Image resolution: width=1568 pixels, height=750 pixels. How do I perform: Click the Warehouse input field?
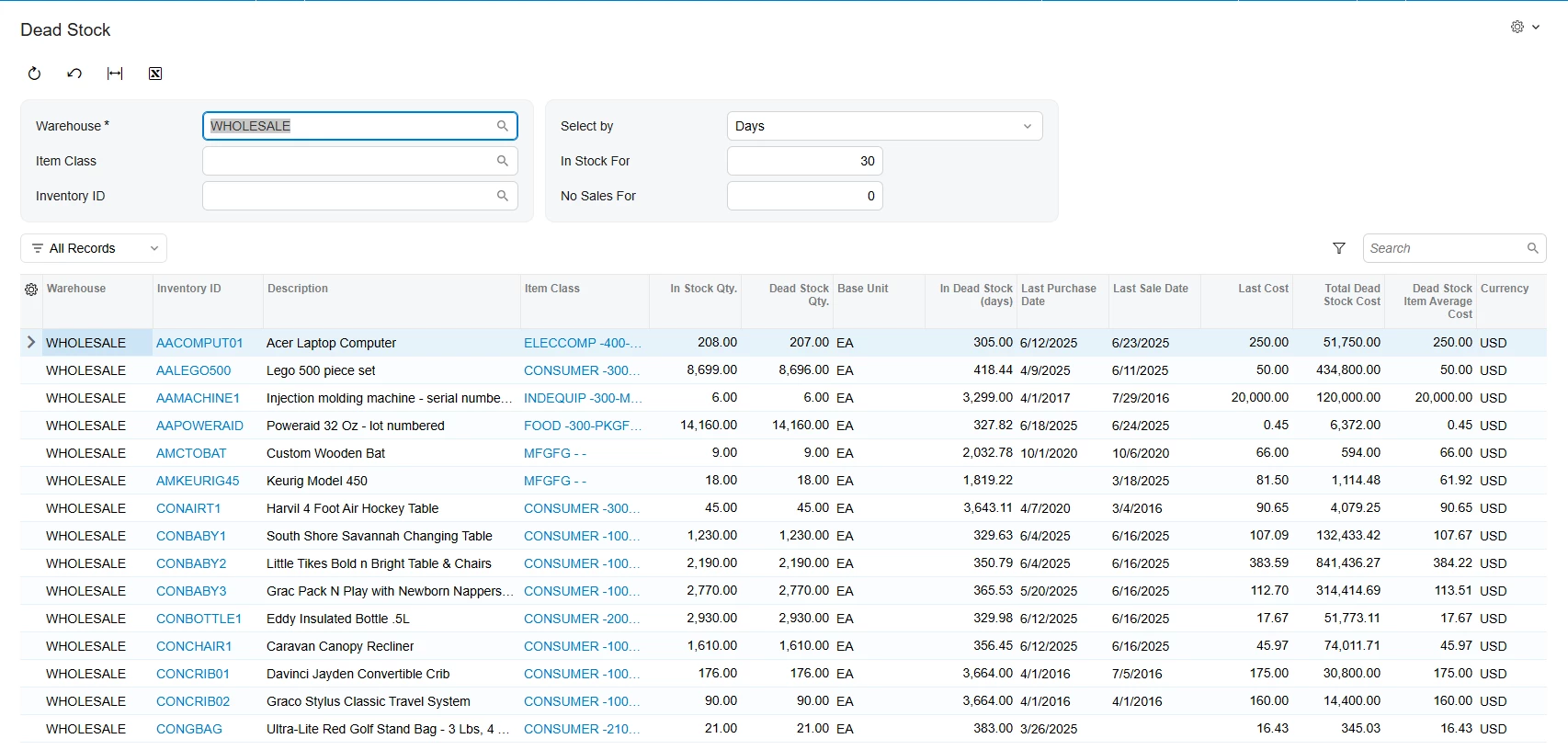[x=360, y=126]
